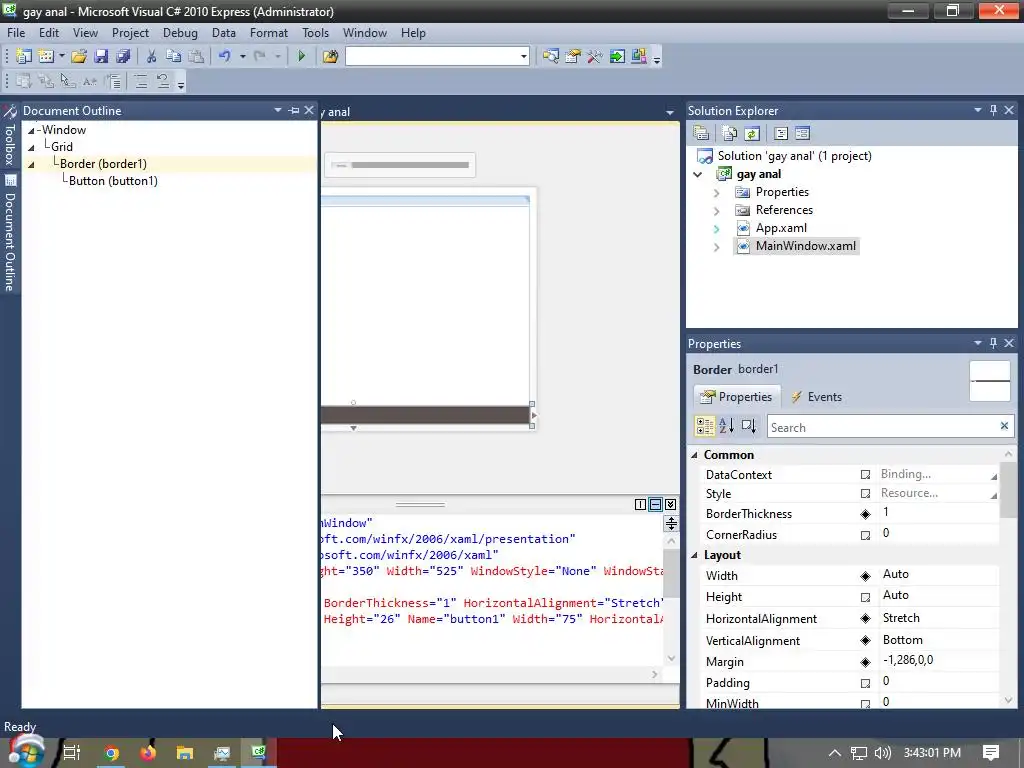This screenshot has width=1024, height=768.
Task: Click the Copy toolbar icon
Action: [x=173, y=57]
